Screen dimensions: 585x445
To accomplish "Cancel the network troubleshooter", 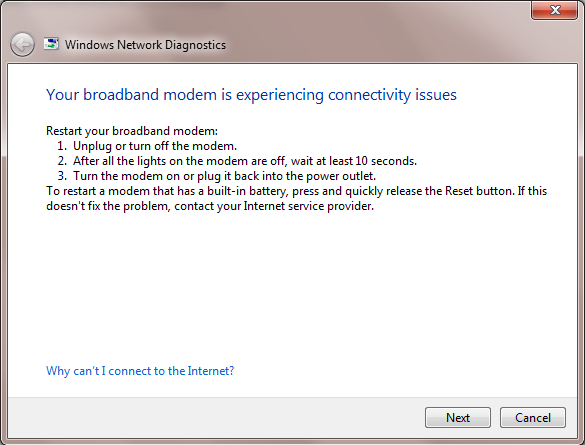I will click(x=533, y=417).
